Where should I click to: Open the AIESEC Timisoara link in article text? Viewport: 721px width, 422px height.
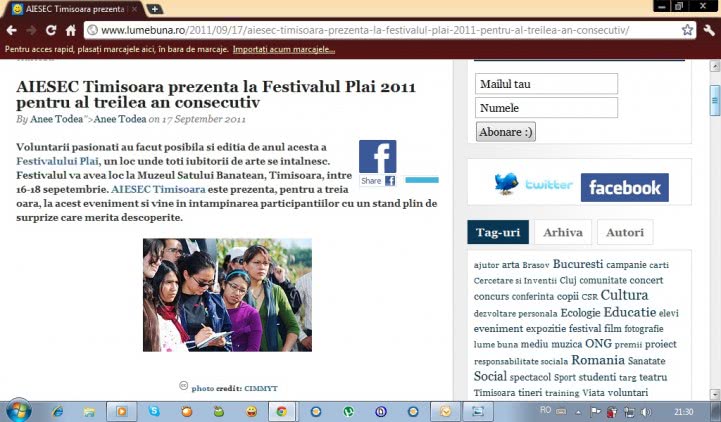pyautogui.click(x=158, y=189)
